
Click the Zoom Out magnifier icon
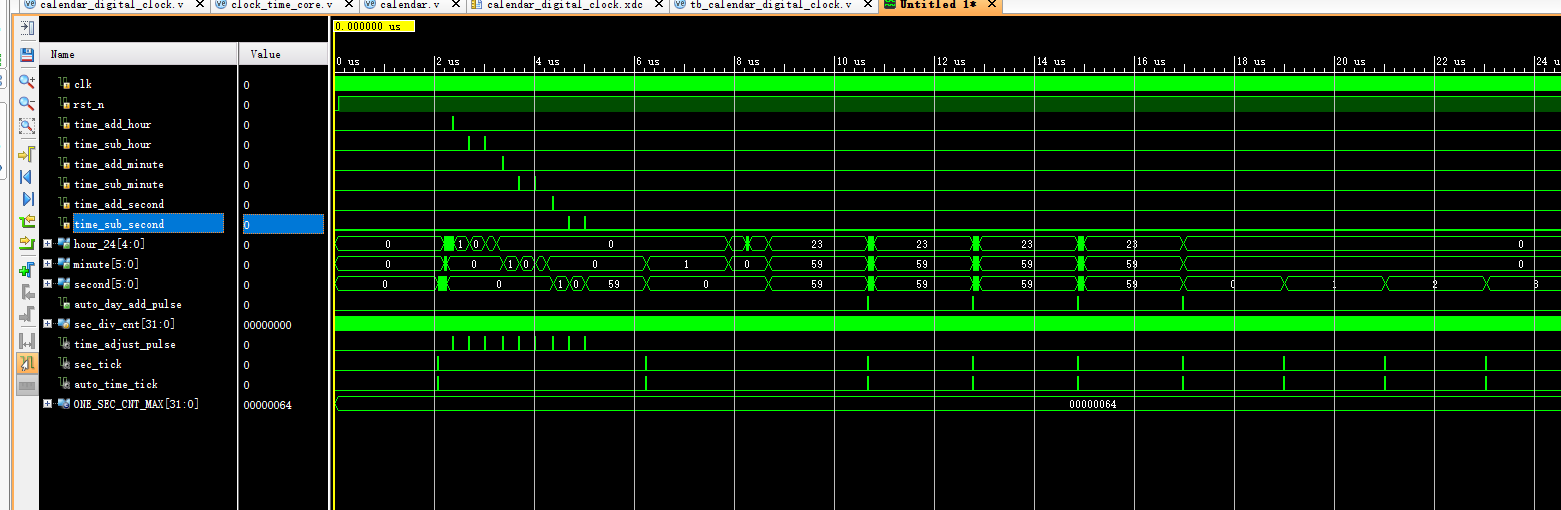click(x=27, y=103)
